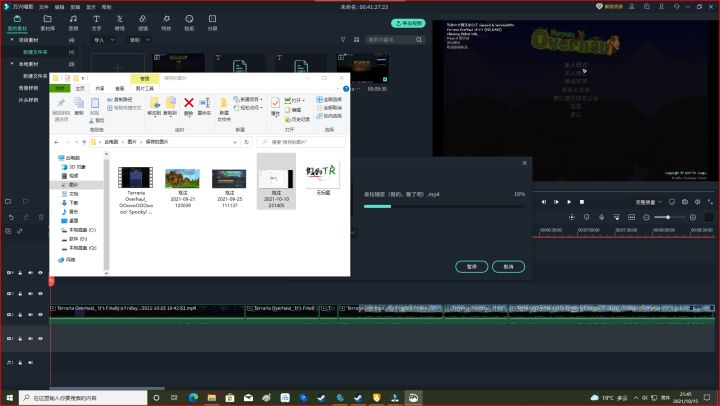Click the Explorer refresh button
The height and width of the screenshot is (406, 720).
pos(247,142)
